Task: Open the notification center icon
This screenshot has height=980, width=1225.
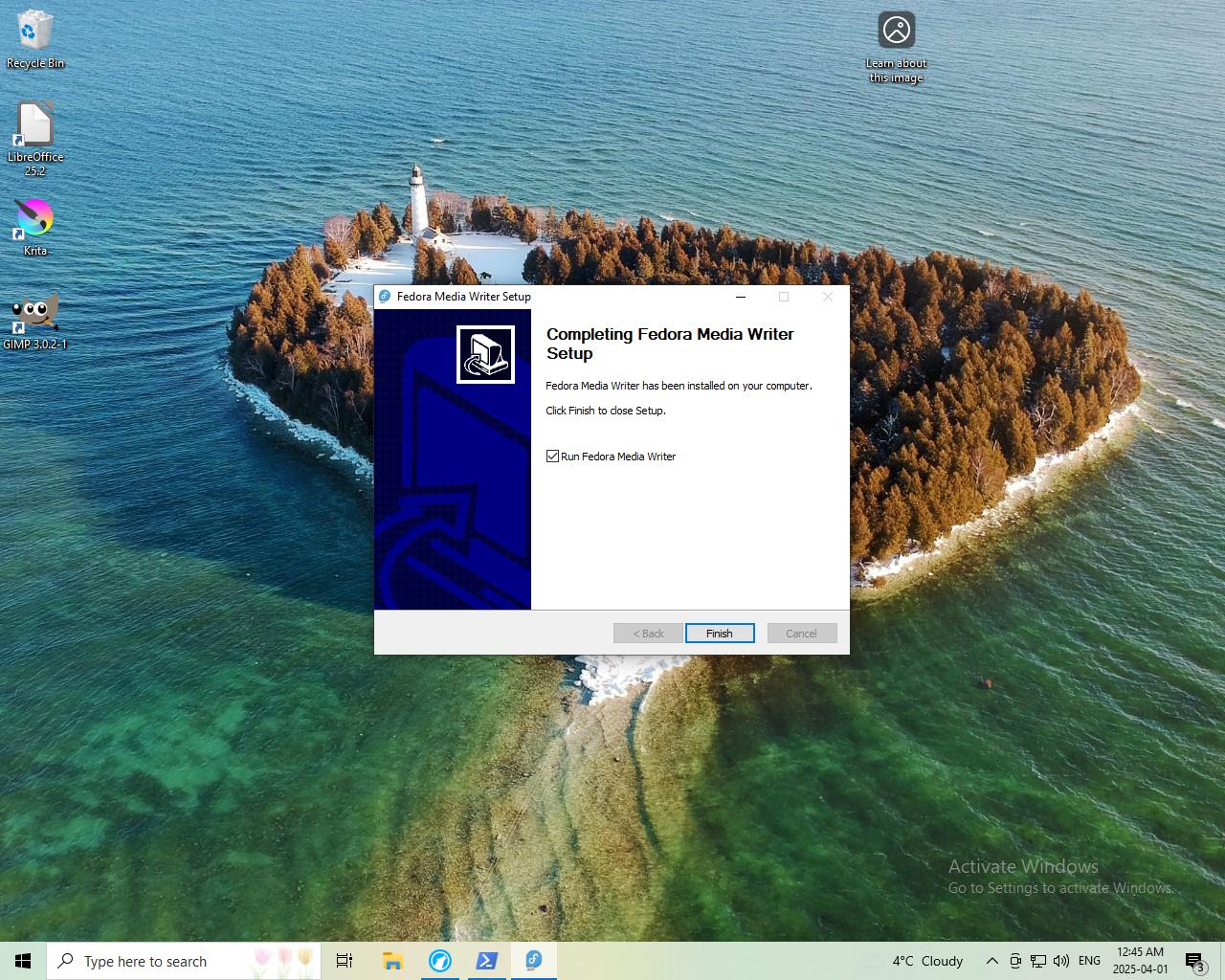Action: (1194, 961)
